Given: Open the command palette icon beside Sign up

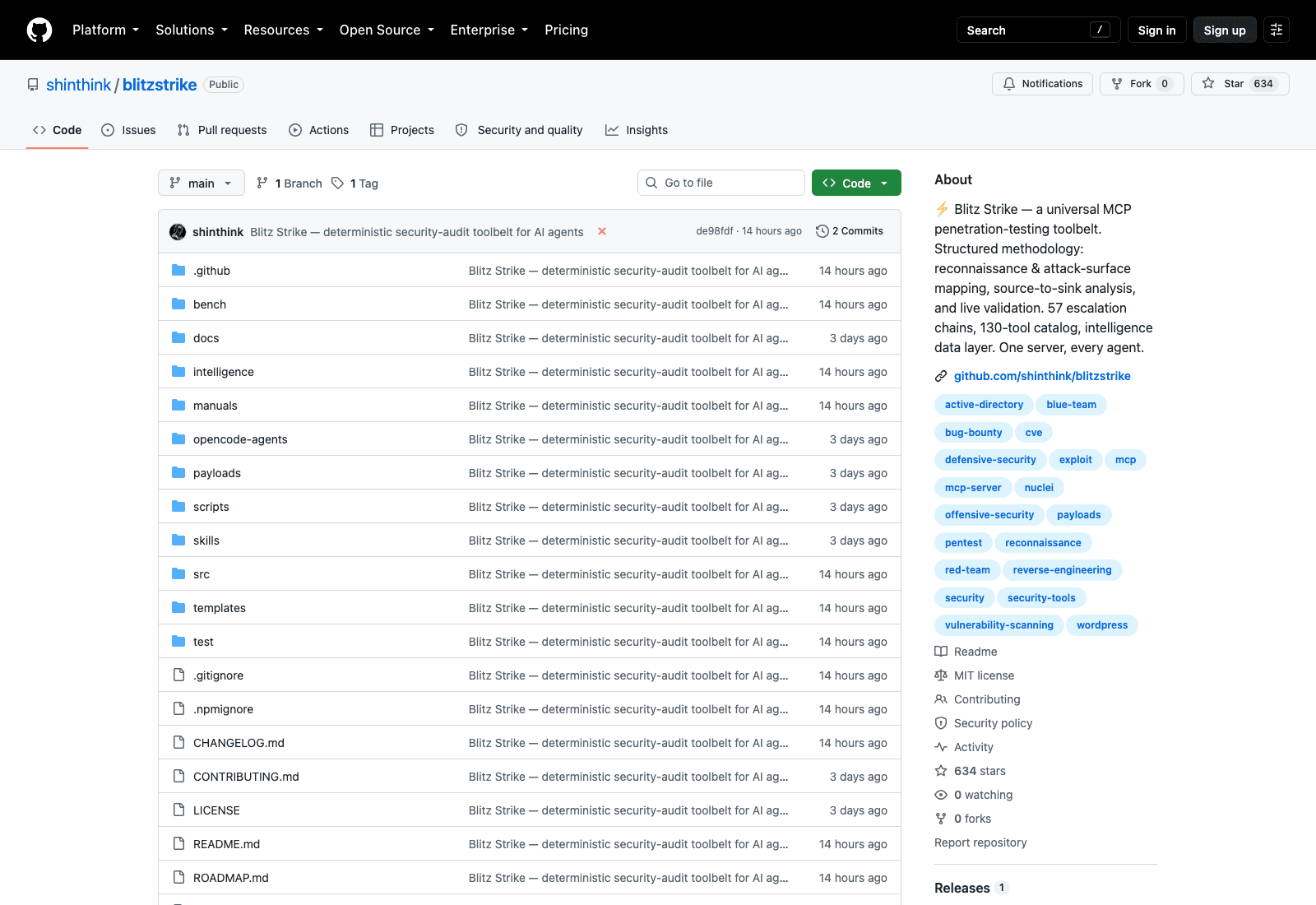Looking at the screenshot, I should (x=1277, y=30).
